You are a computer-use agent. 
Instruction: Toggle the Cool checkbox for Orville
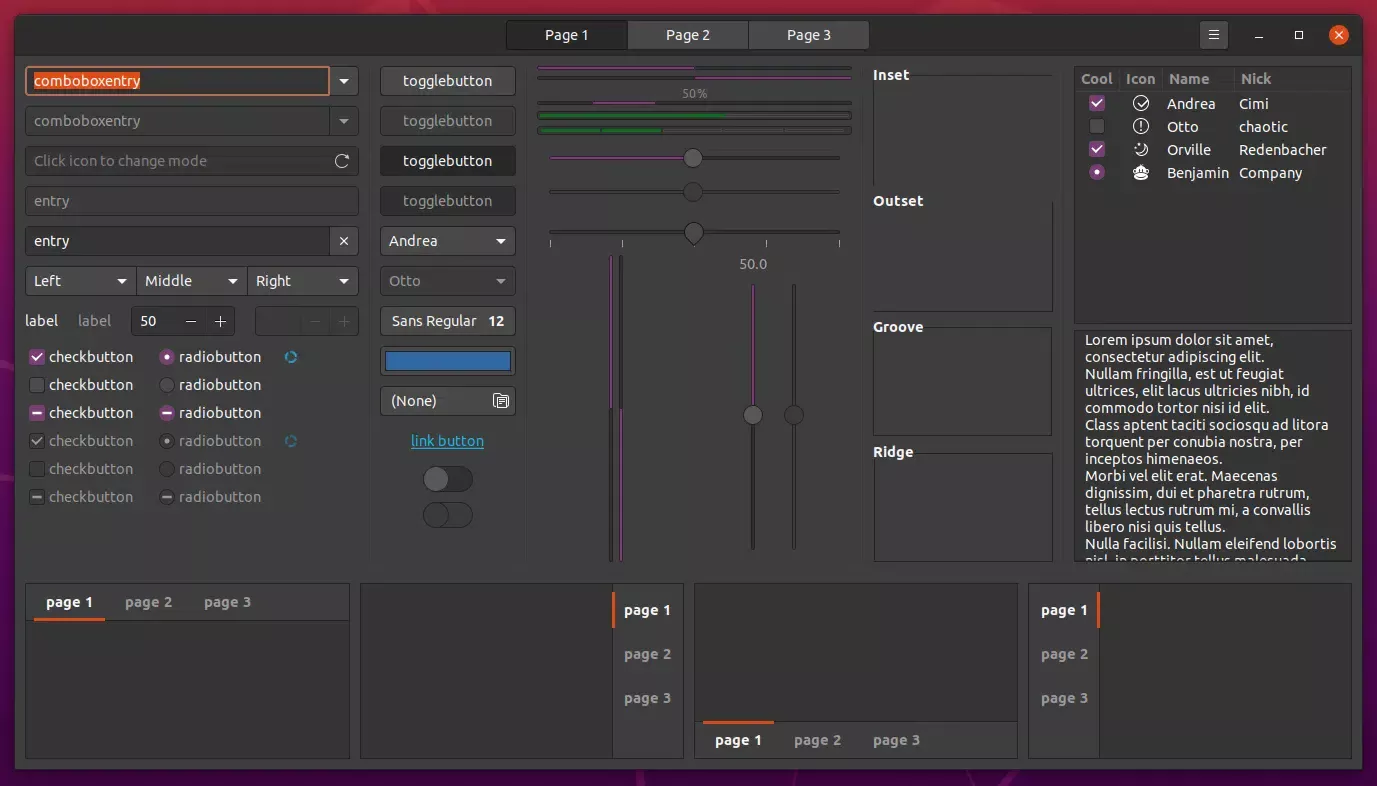pos(1097,150)
